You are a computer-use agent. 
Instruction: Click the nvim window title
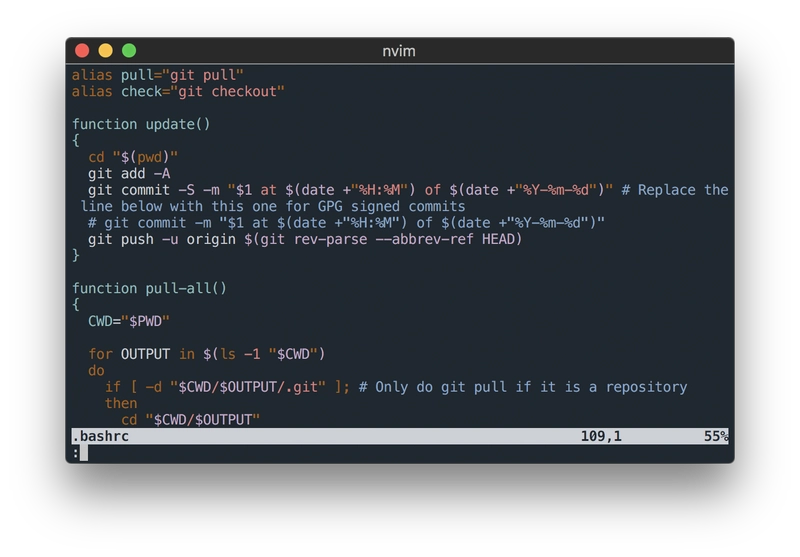point(399,51)
